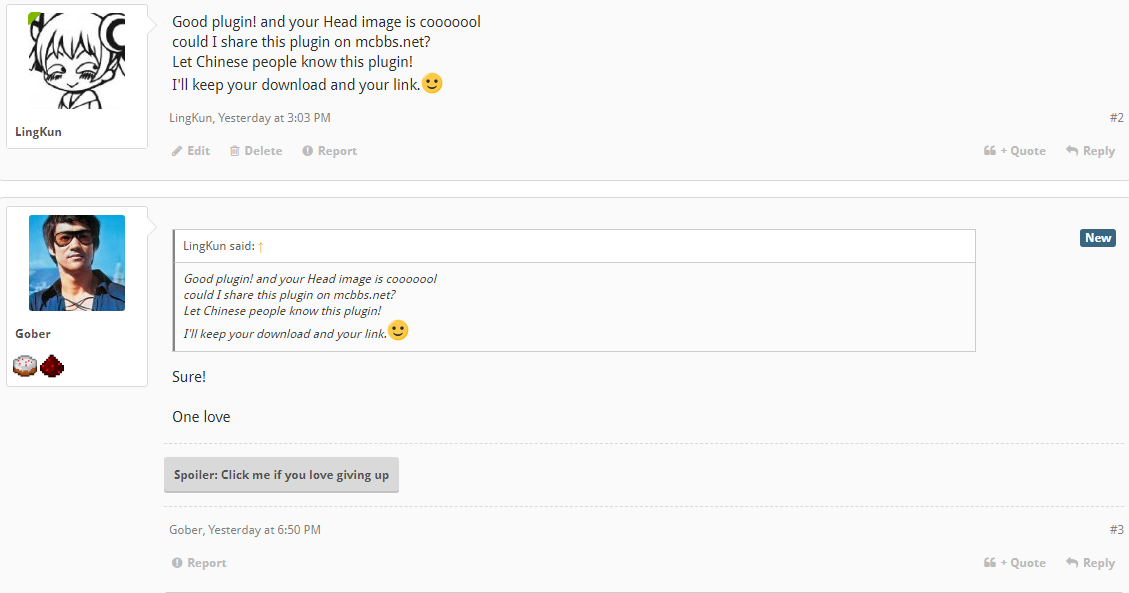Open Gober's avatar image
1129x593 pixels.
[x=77, y=263]
